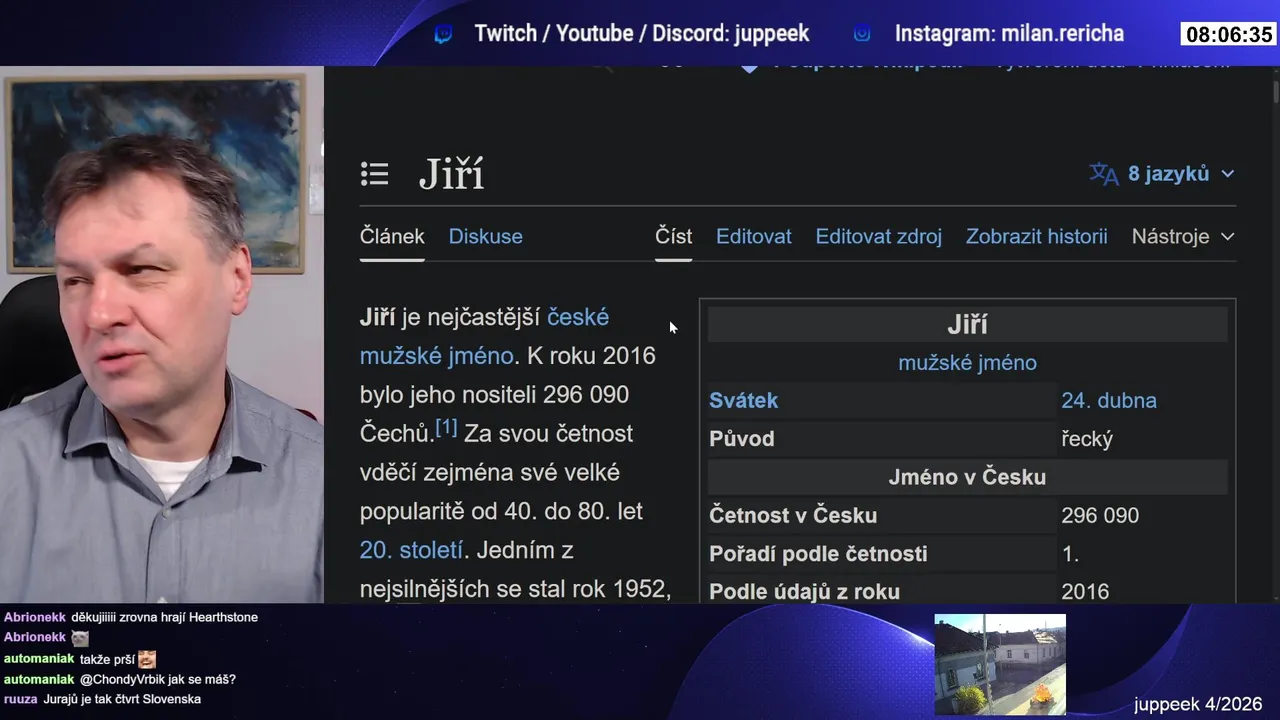The image size is (1280, 720).
Task: Click the 'Jméno v Česku' infobox header
Action: pyautogui.click(x=967, y=477)
